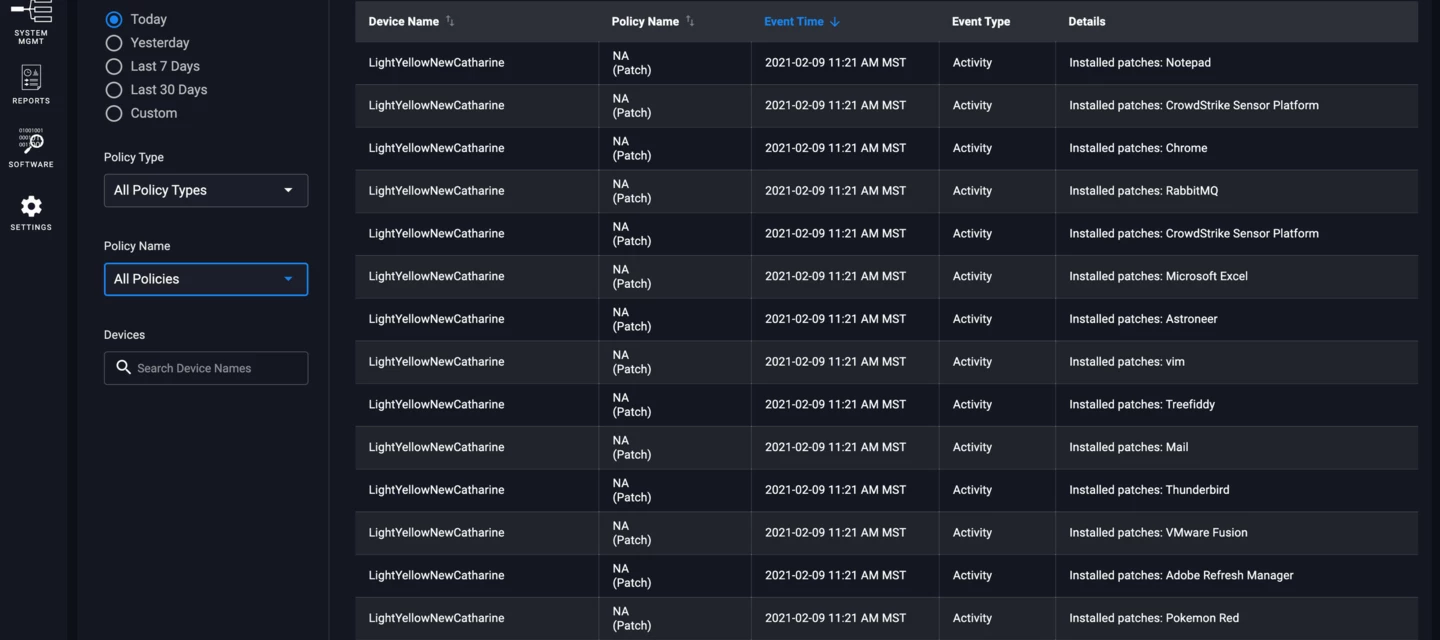Select Last 30 Days radio option

[114, 90]
